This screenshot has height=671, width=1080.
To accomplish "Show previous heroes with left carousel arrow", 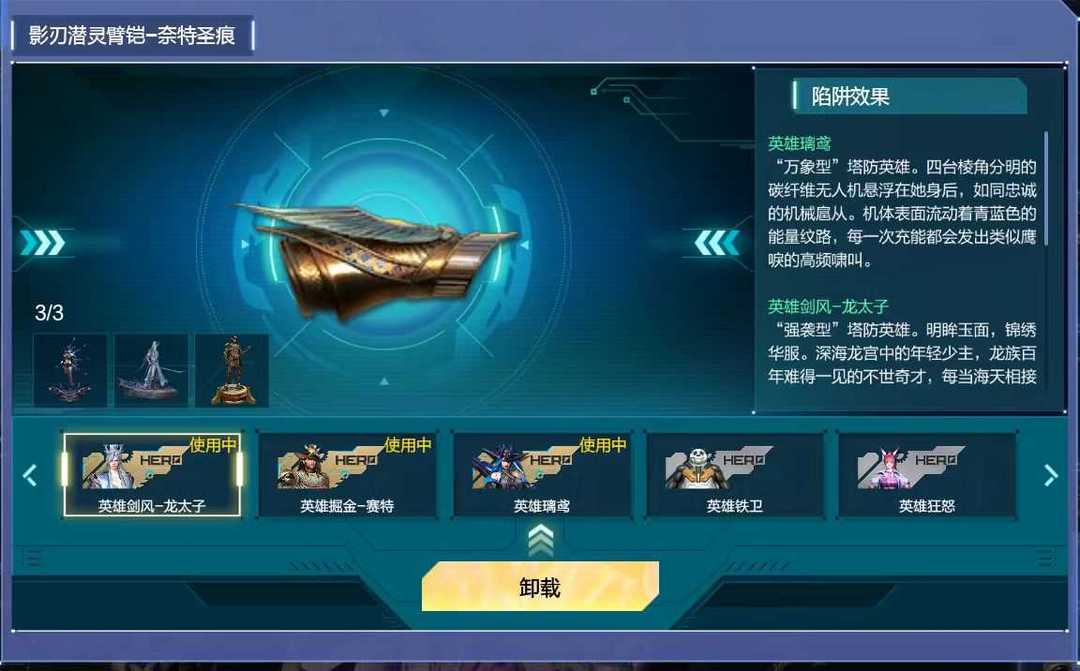I will click(30, 475).
